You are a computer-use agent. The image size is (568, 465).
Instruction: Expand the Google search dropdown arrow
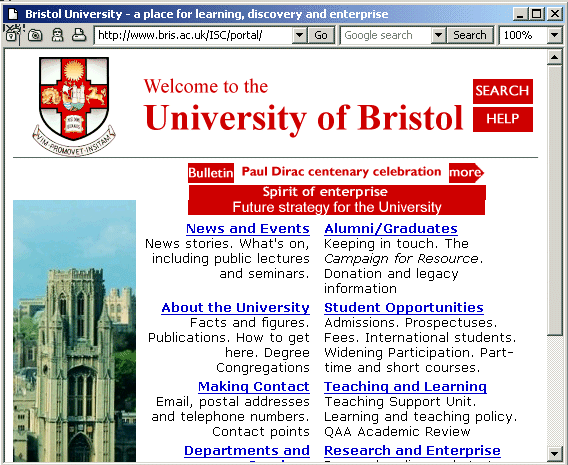click(438, 35)
